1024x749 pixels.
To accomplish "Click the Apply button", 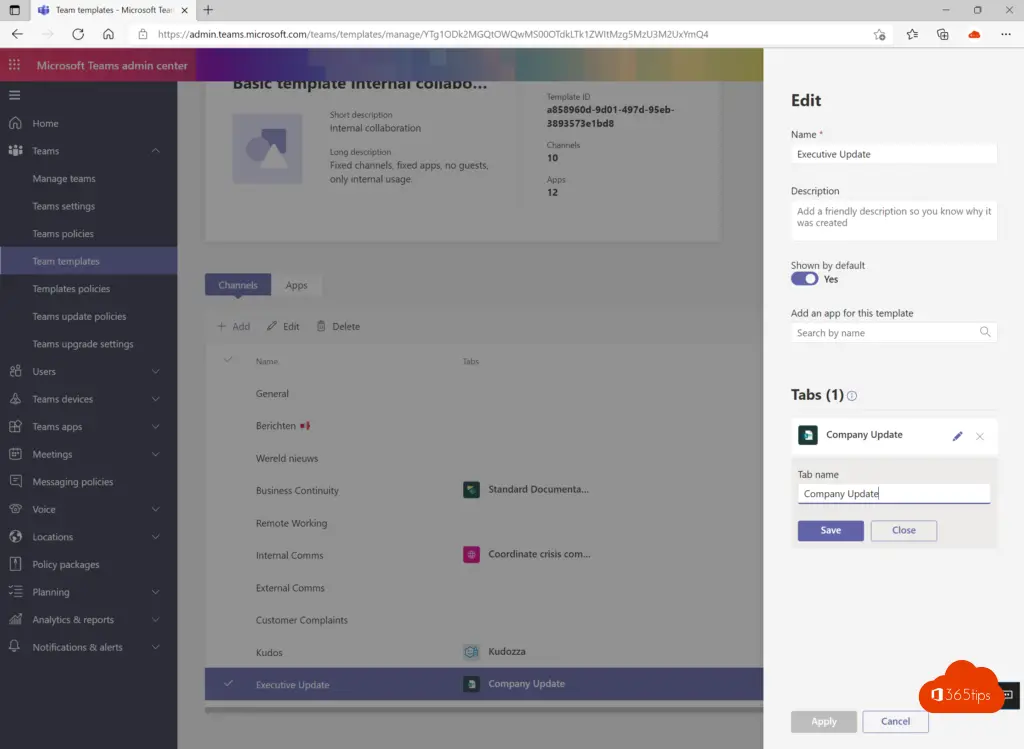I will (x=824, y=721).
